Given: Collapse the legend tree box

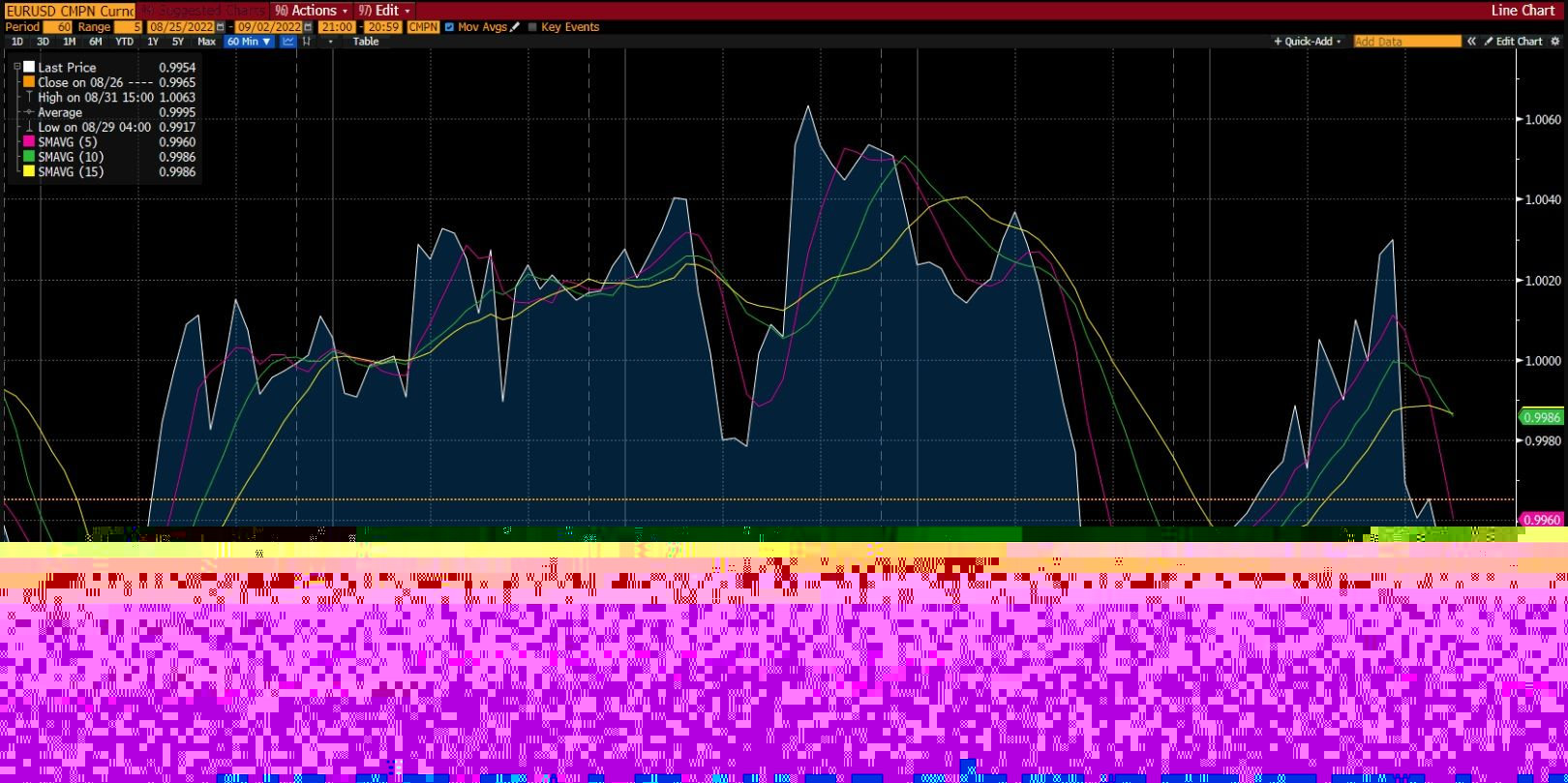Looking at the screenshot, I should [x=17, y=67].
